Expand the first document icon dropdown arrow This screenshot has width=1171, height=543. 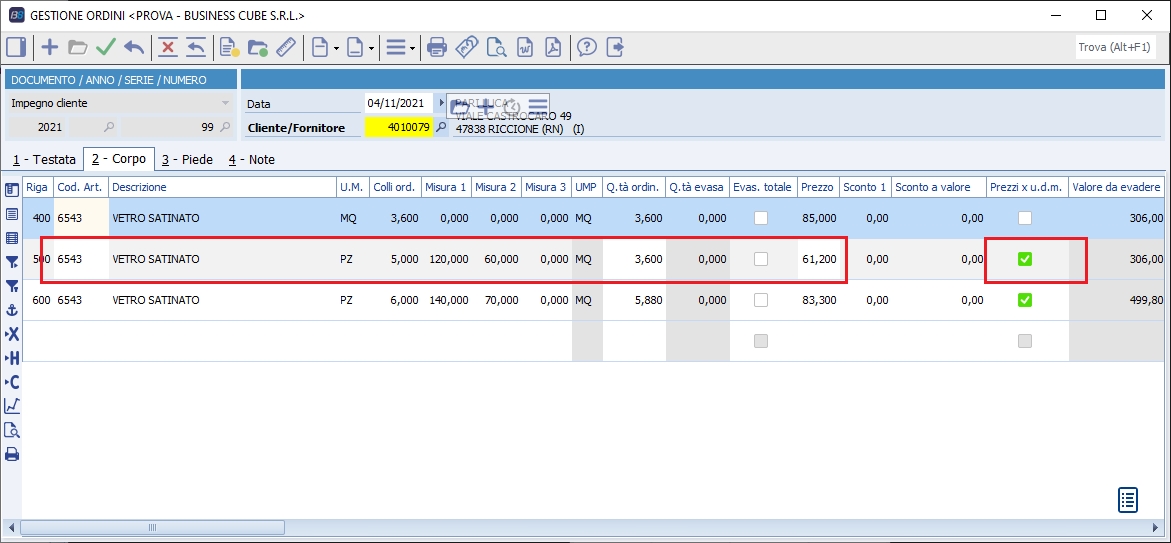tap(337, 48)
